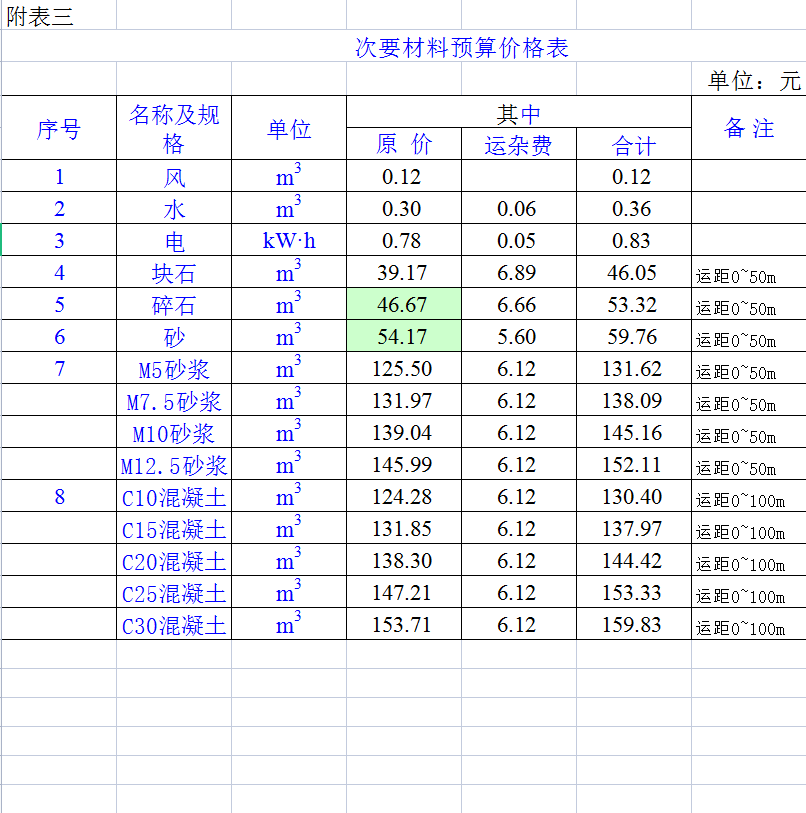Select the 电 material name cell
The image size is (806, 813).
(174, 240)
